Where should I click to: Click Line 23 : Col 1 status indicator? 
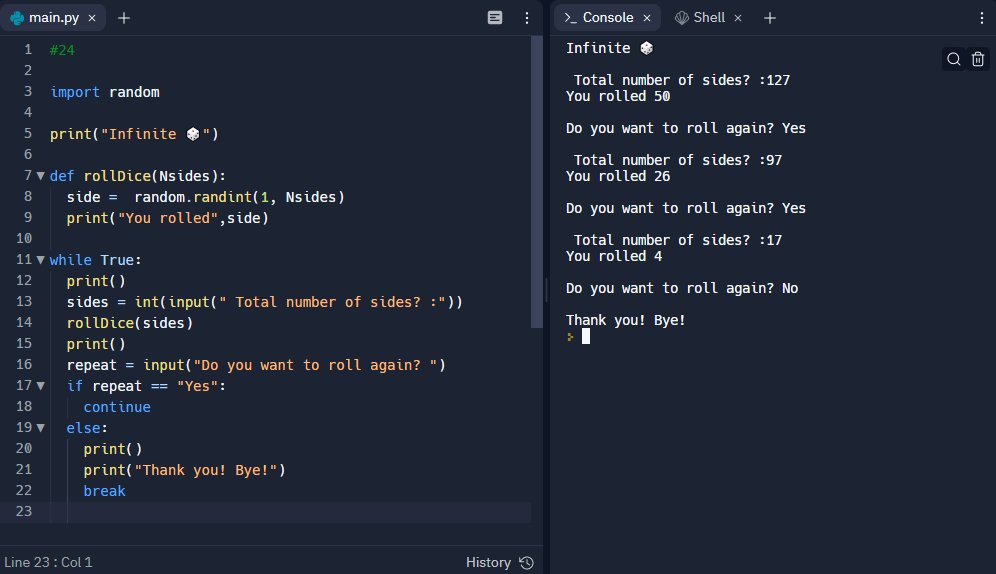[x=48, y=563]
